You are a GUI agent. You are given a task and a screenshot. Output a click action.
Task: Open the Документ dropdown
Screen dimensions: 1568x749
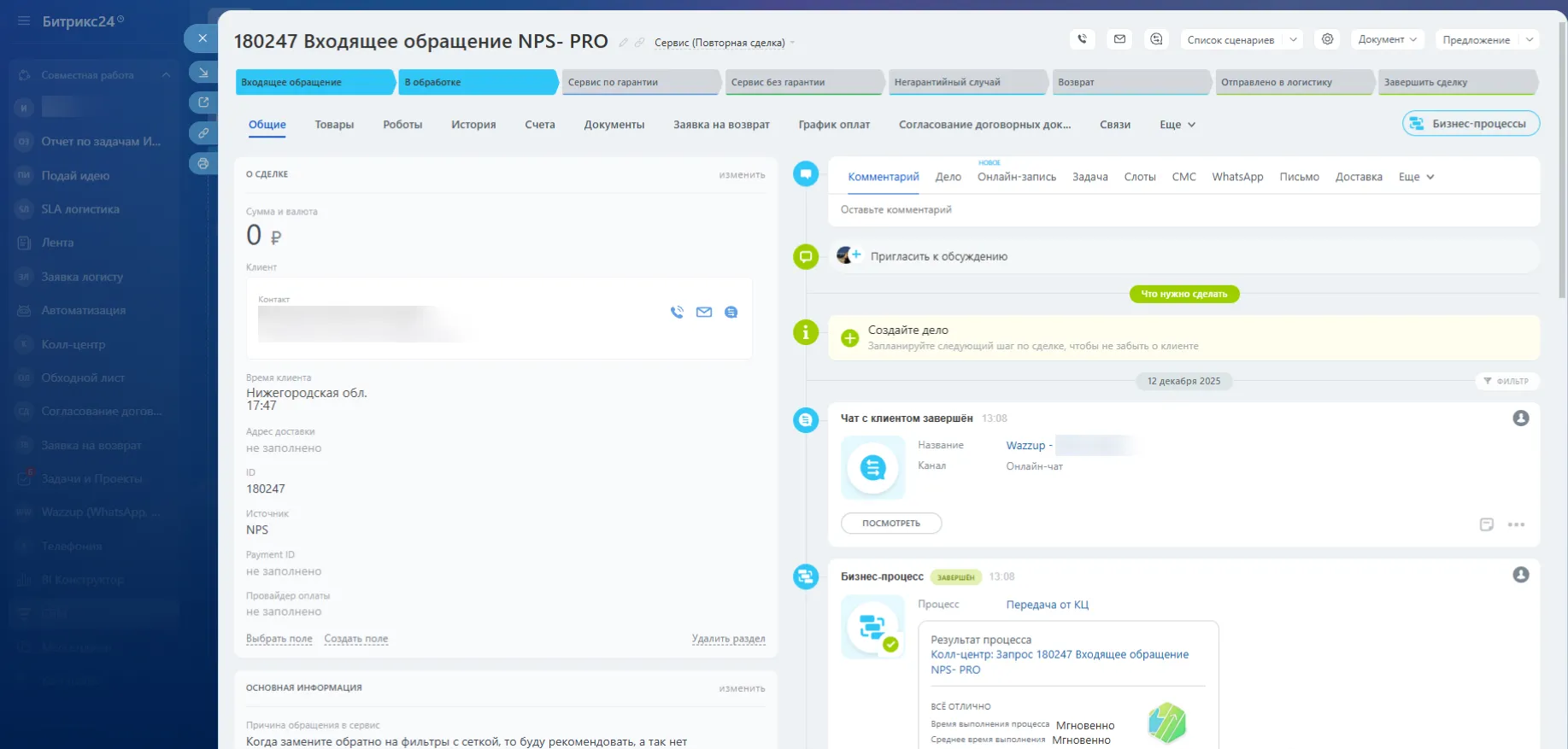[1387, 40]
